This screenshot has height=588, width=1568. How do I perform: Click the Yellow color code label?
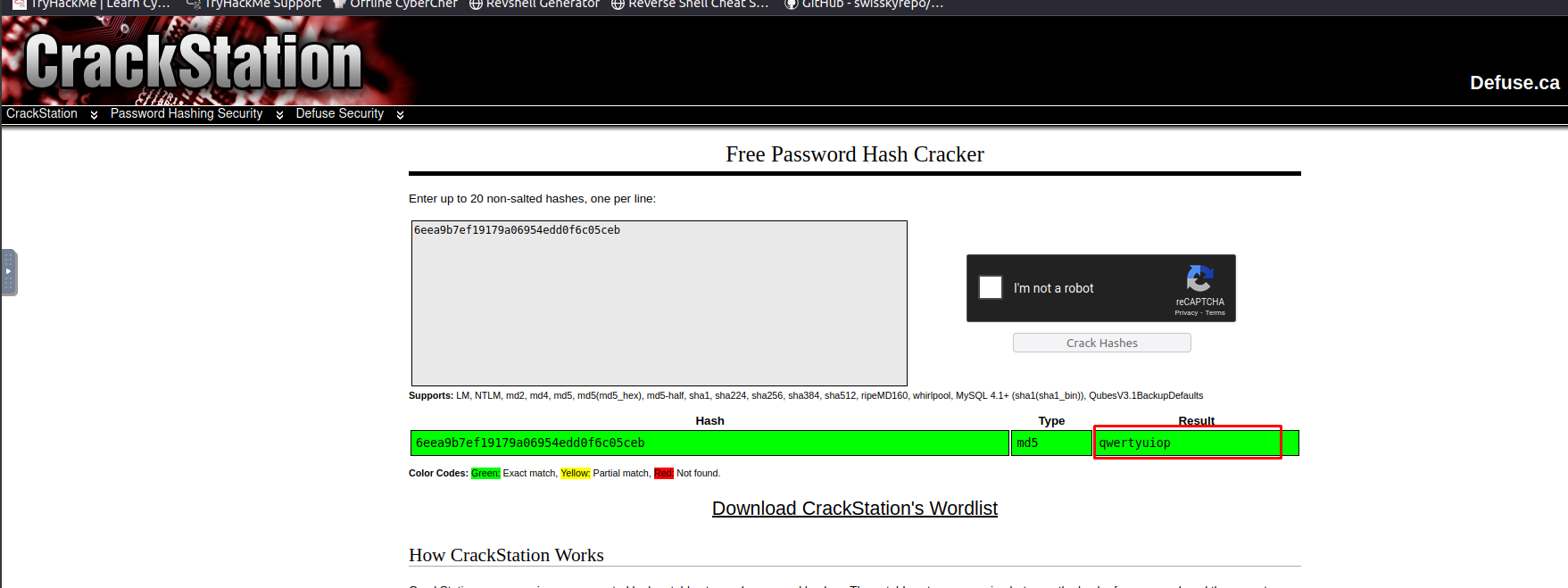click(x=576, y=473)
